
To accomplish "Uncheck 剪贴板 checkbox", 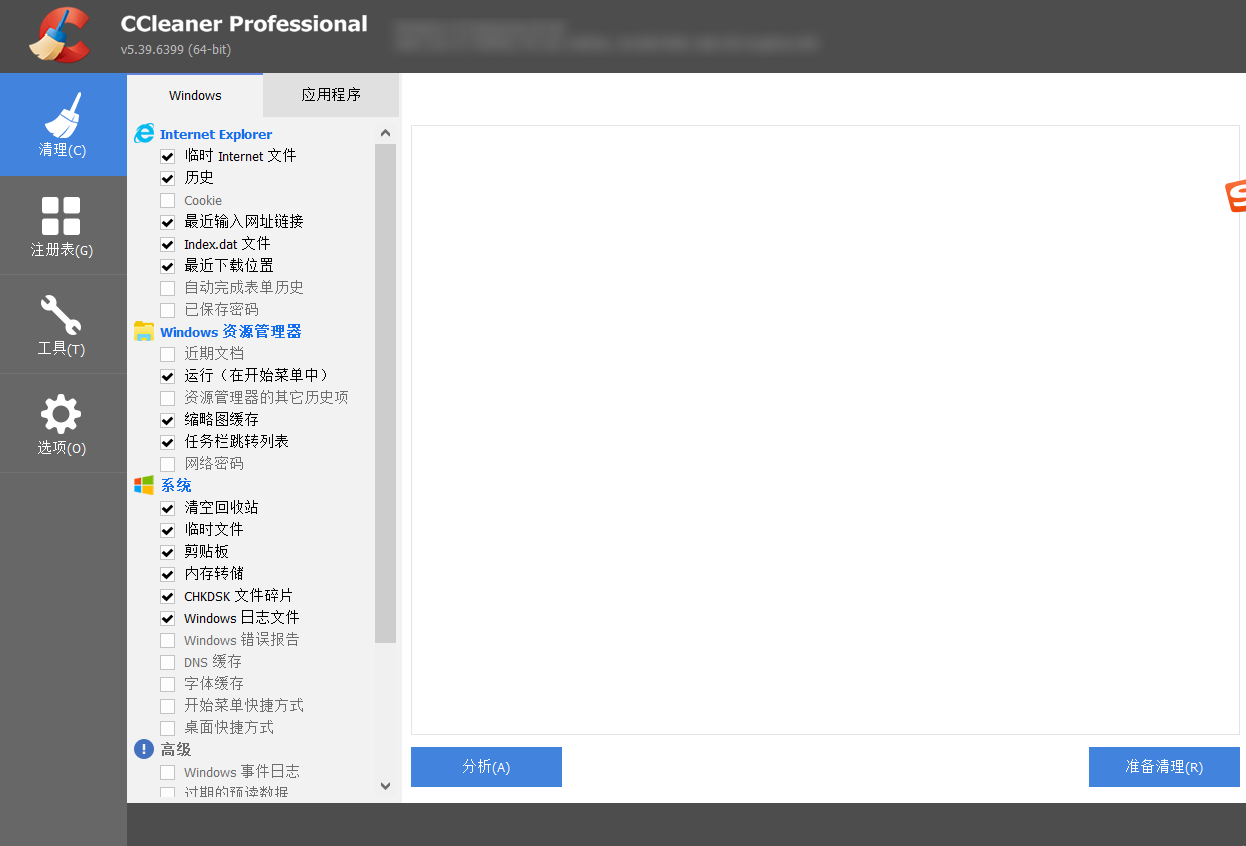I will (x=167, y=553).
